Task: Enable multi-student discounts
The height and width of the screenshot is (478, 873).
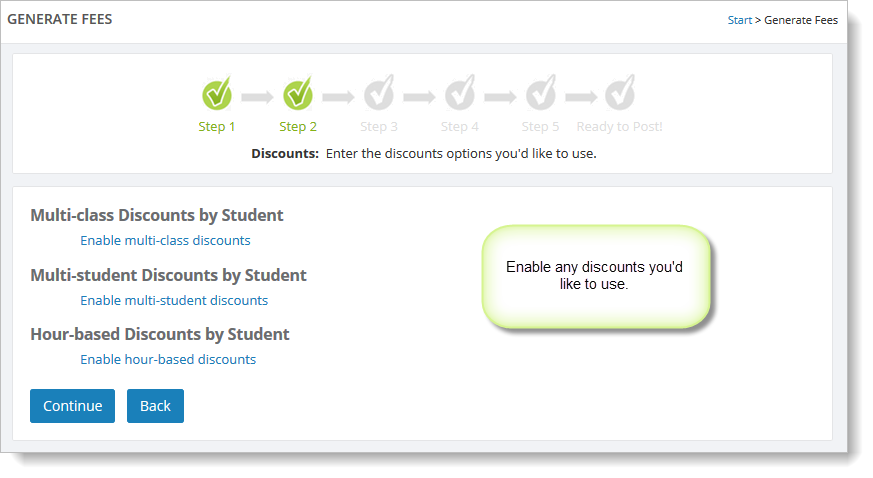Action: click(174, 300)
